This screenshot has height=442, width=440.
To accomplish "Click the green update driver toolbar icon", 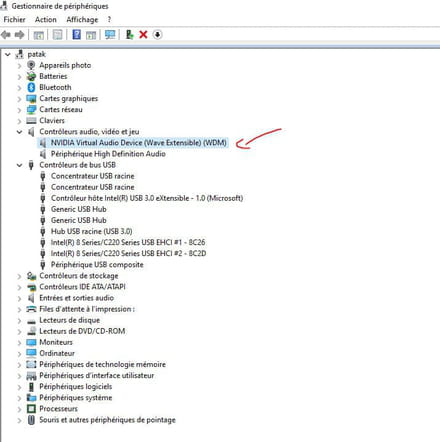I will pos(129,34).
